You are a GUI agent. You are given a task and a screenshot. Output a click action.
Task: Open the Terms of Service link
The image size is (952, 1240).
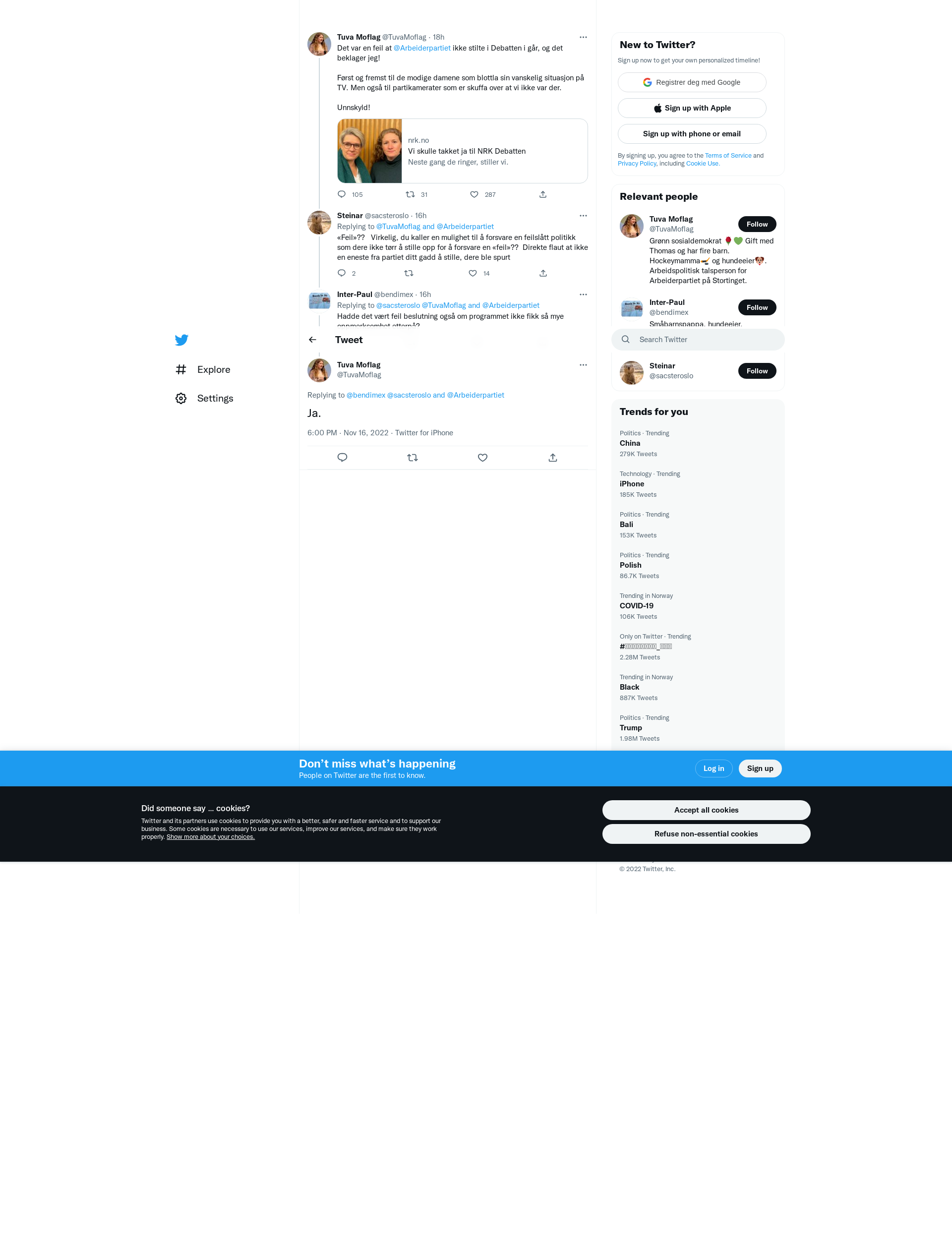click(728, 156)
